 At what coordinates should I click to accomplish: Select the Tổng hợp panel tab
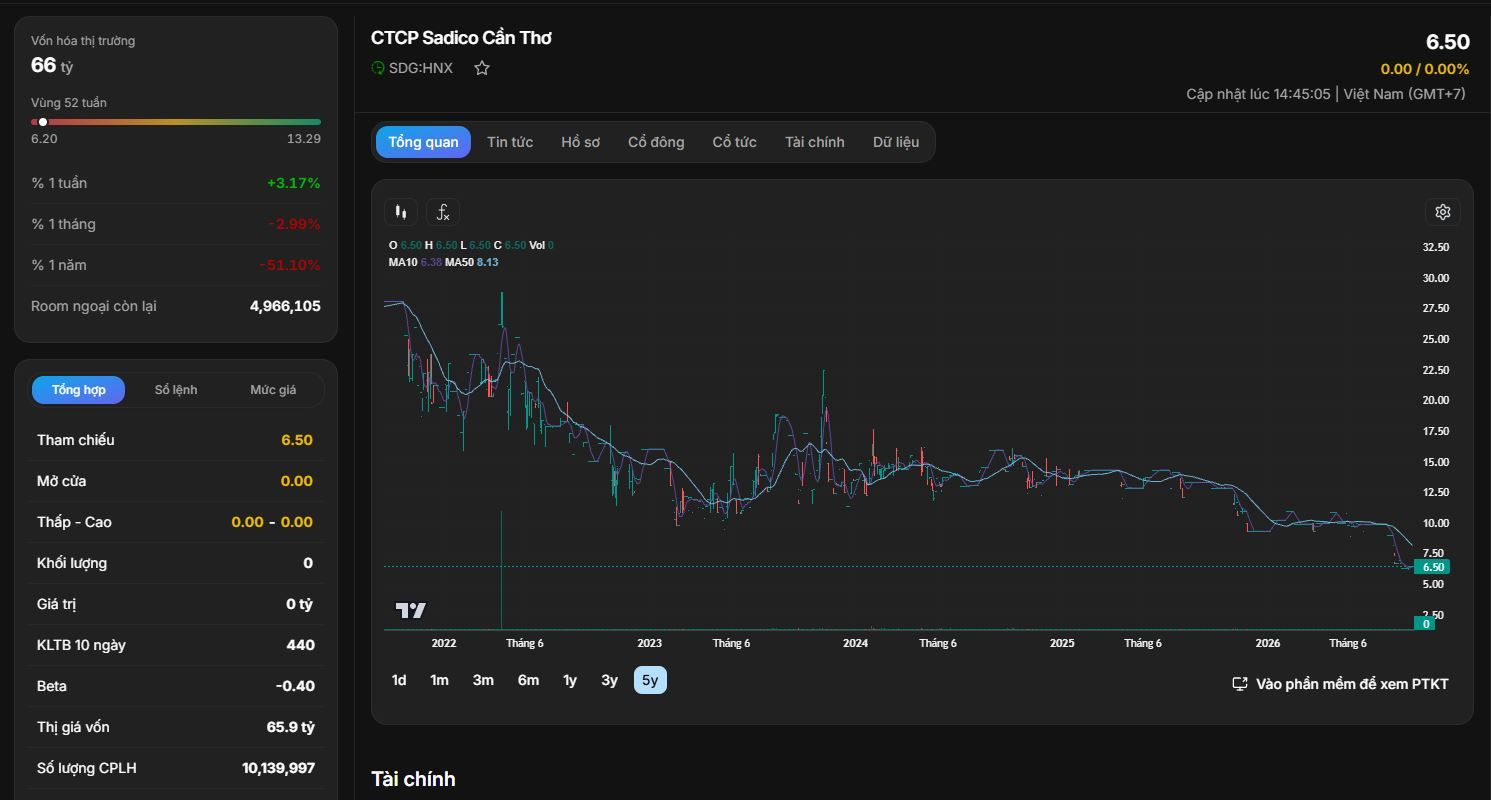pyautogui.click(x=78, y=390)
